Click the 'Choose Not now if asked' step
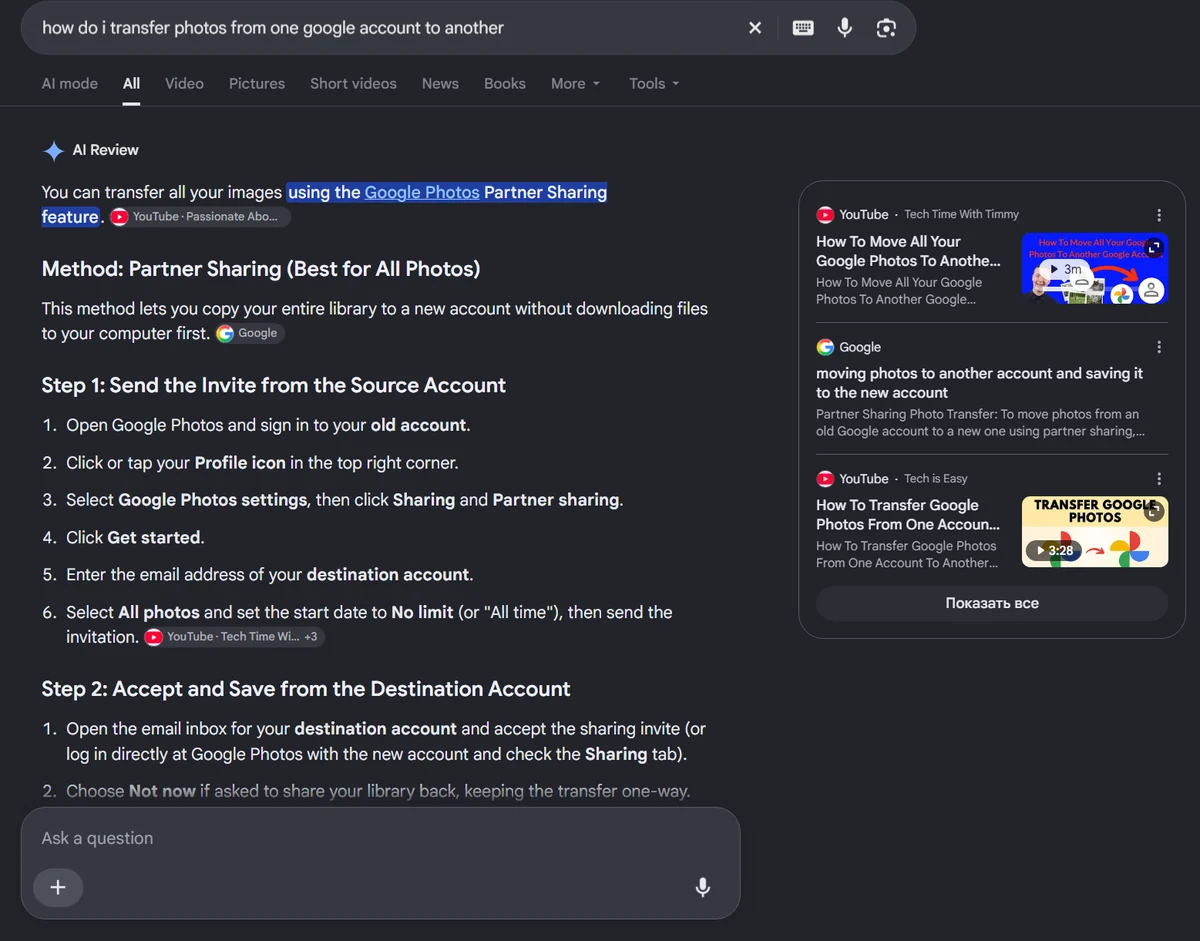The width and height of the screenshot is (1200, 941). click(x=378, y=791)
